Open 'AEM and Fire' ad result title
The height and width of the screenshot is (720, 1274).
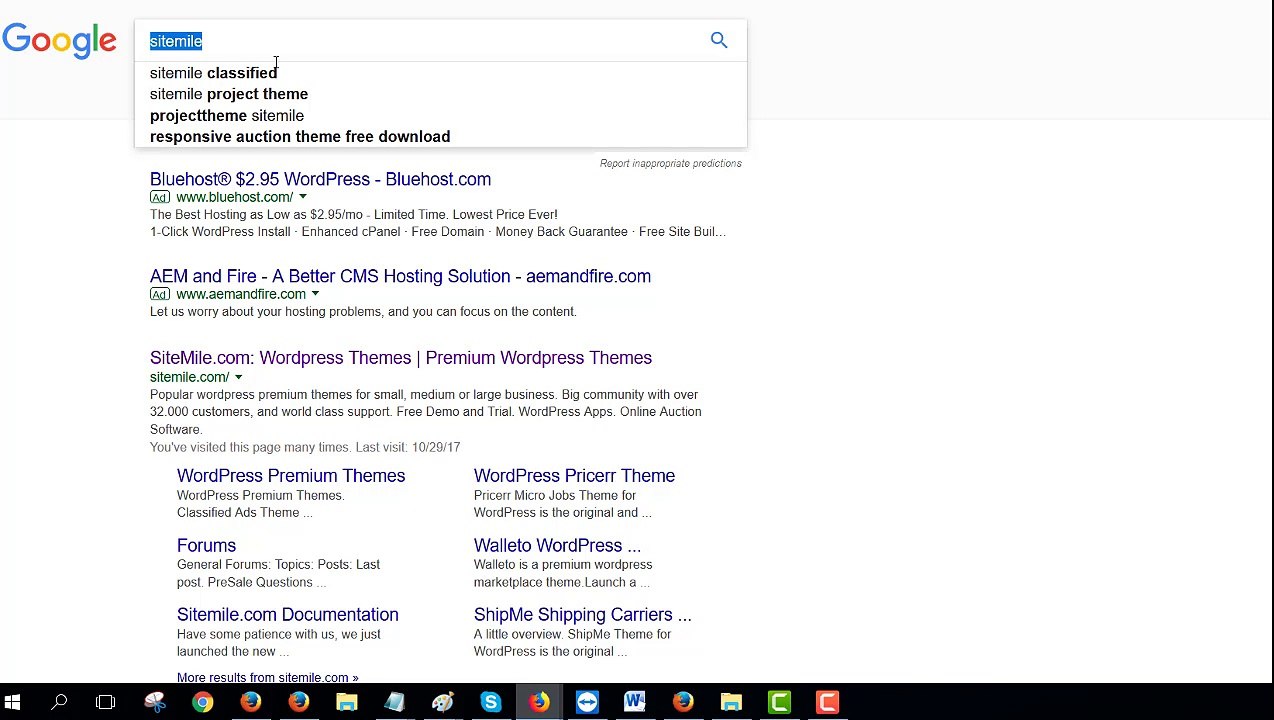point(400,276)
